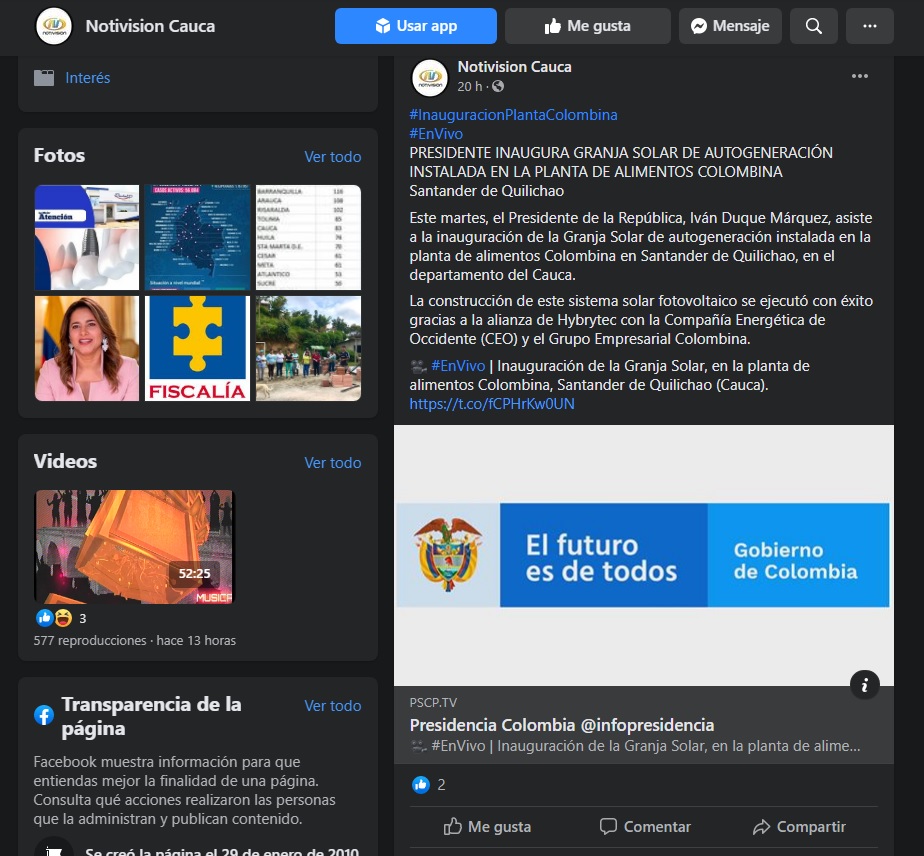Image resolution: width=924 pixels, height=856 pixels.
Task: Play the 52:25 video thumbnail
Action: pyautogui.click(x=134, y=547)
